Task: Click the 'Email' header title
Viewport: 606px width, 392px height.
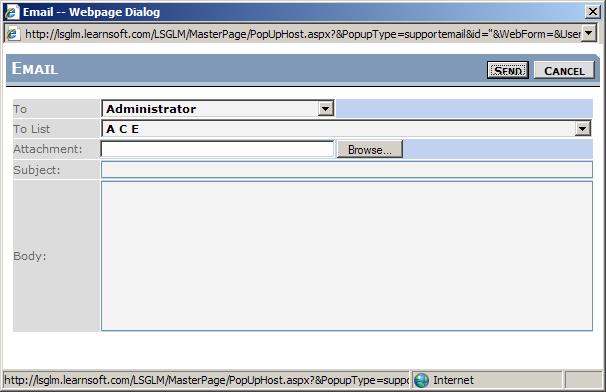Action: click(35, 69)
